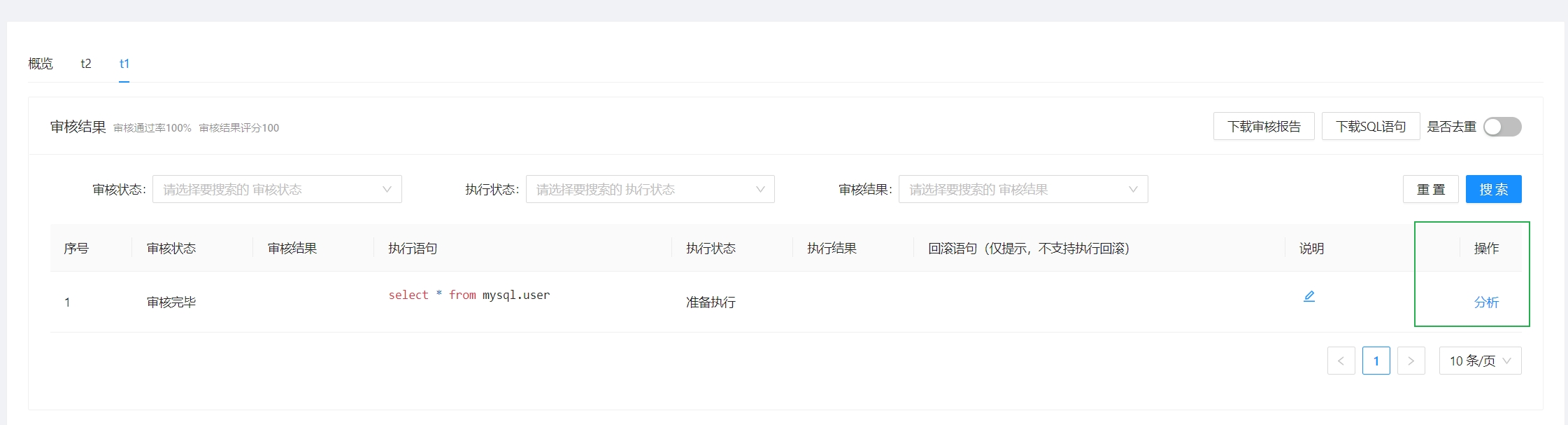Click the 审核结果 column header
The width and height of the screenshot is (1568, 425).
click(x=292, y=248)
